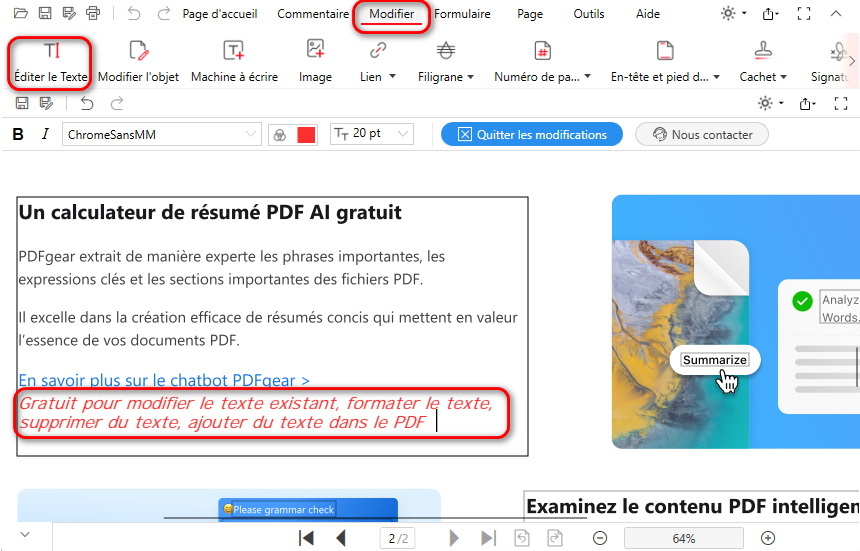Open a file with the folder icon

click(x=21, y=13)
